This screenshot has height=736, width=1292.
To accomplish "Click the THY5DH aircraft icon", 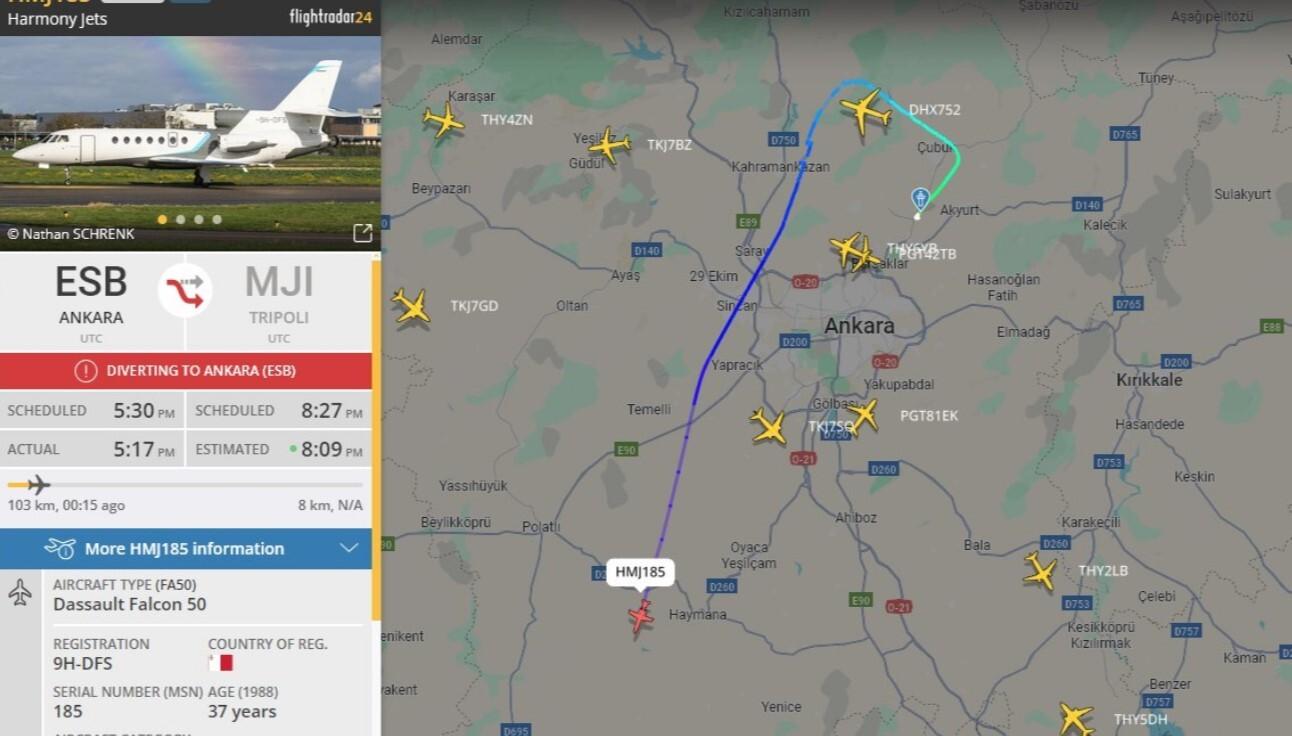I will (1076, 718).
